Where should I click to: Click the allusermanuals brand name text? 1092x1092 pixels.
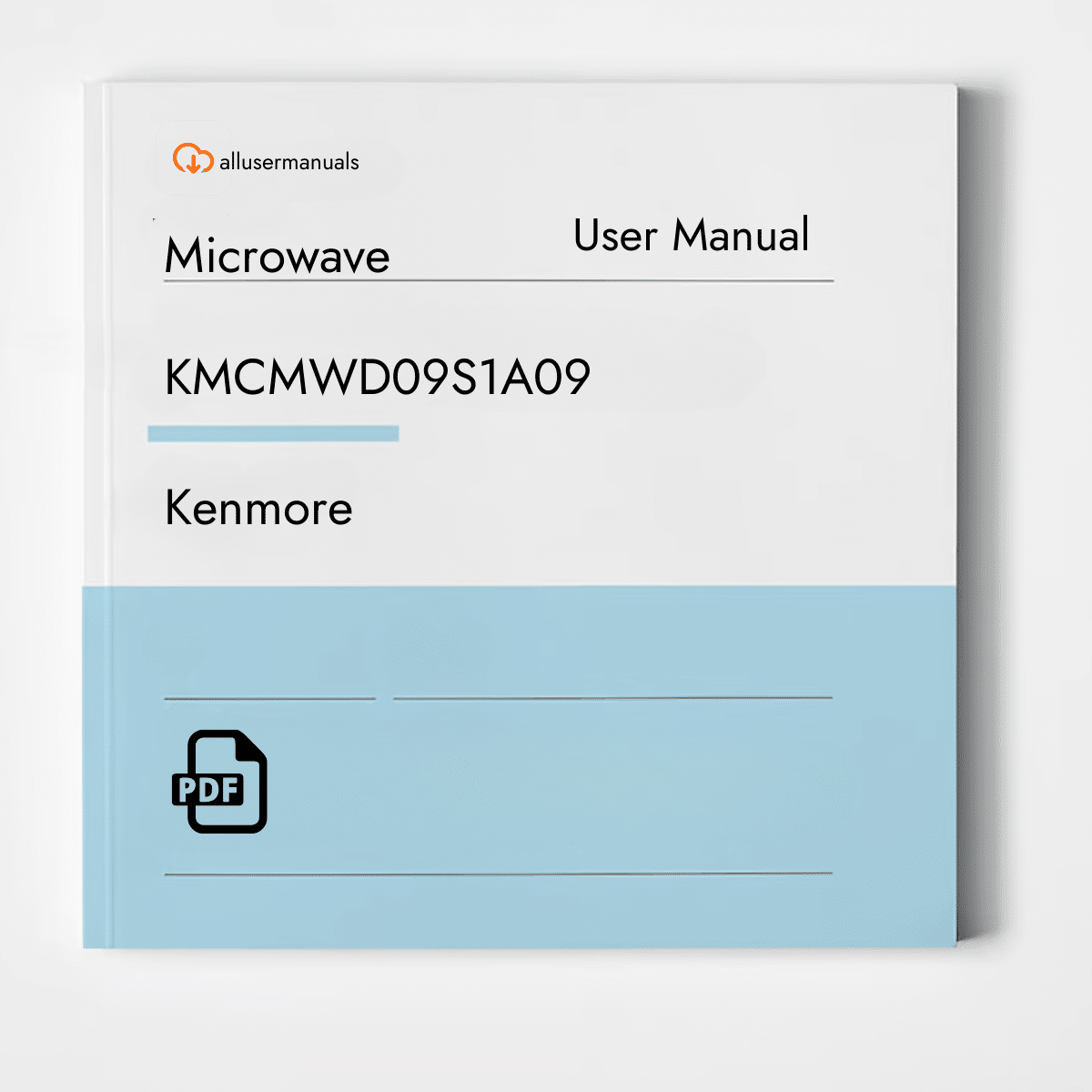289,163
